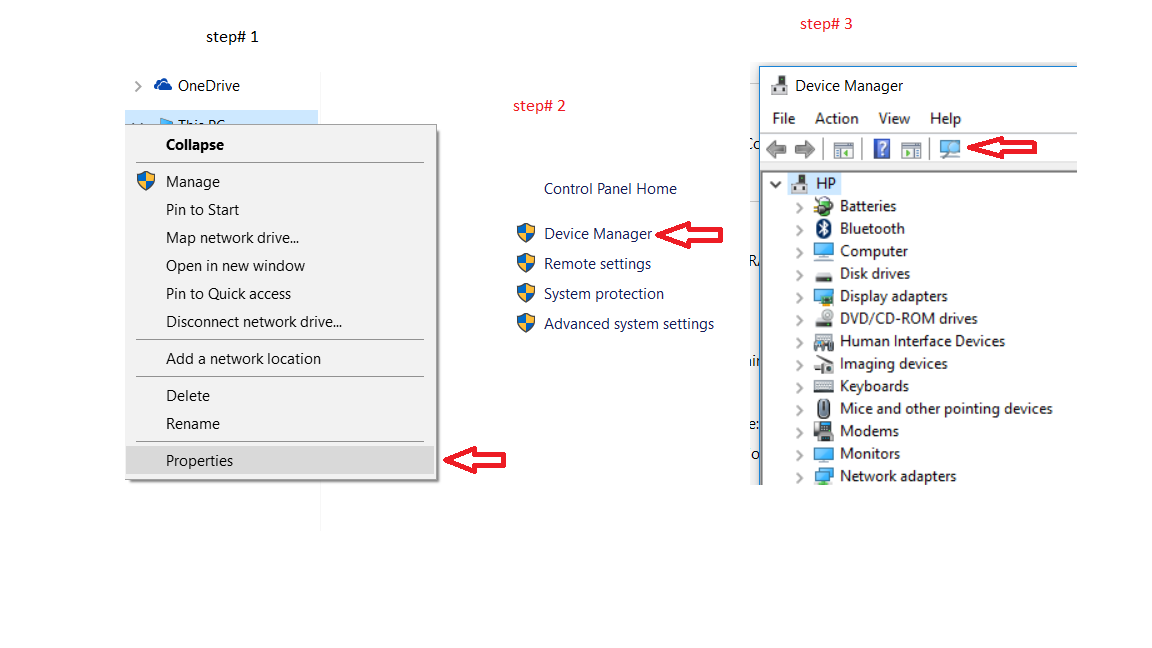Select the Human Interface Devices label
The image size is (1152, 648).
pyautogui.click(x=922, y=341)
